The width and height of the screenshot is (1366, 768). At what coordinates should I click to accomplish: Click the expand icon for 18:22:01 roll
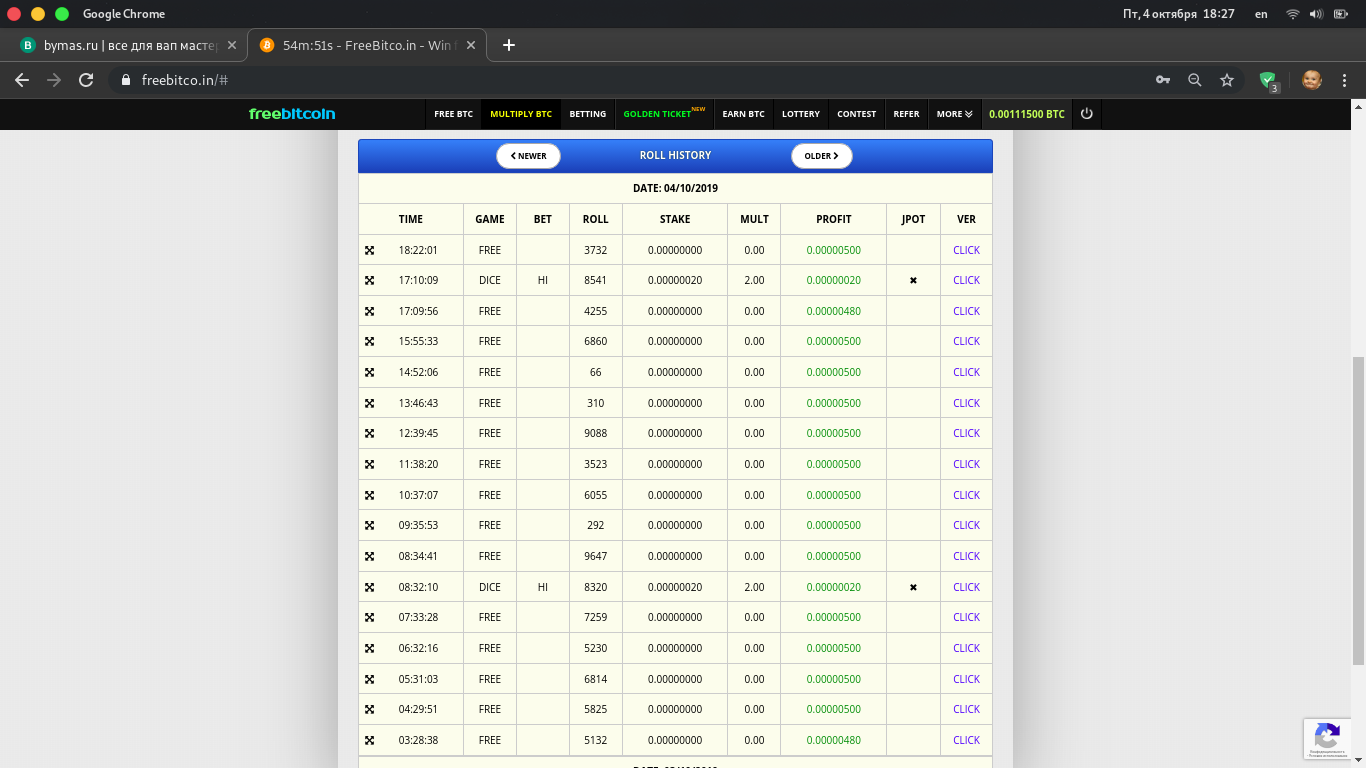click(x=369, y=250)
